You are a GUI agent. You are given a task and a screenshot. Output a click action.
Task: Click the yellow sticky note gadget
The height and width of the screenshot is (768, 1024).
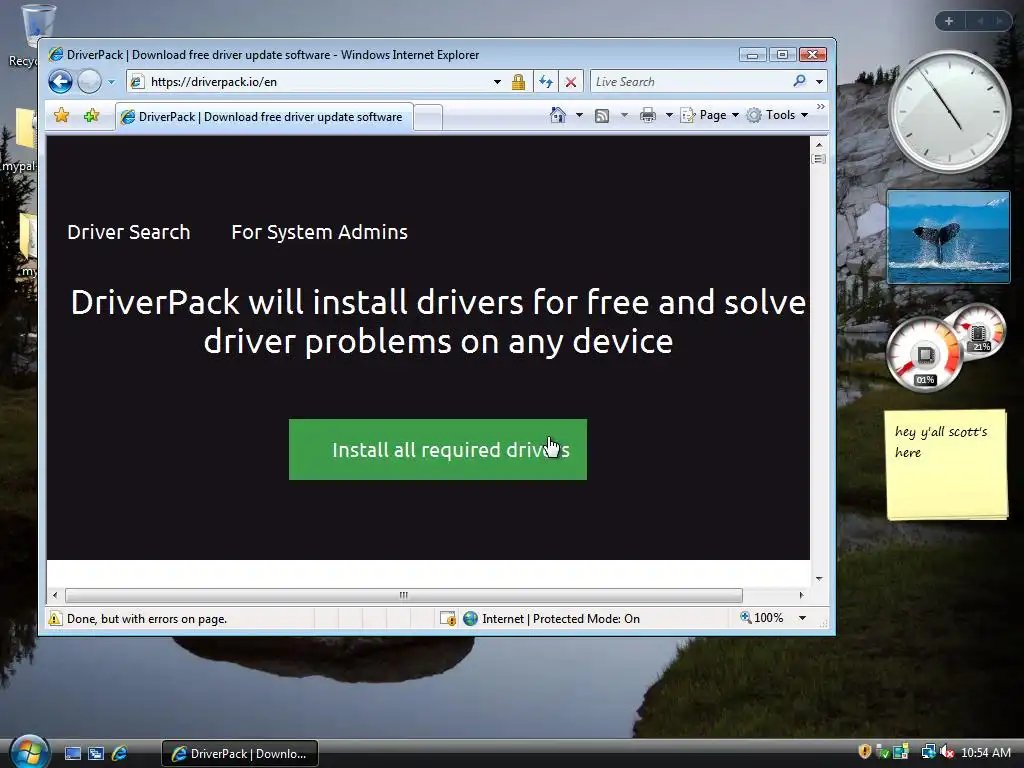[946, 464]
